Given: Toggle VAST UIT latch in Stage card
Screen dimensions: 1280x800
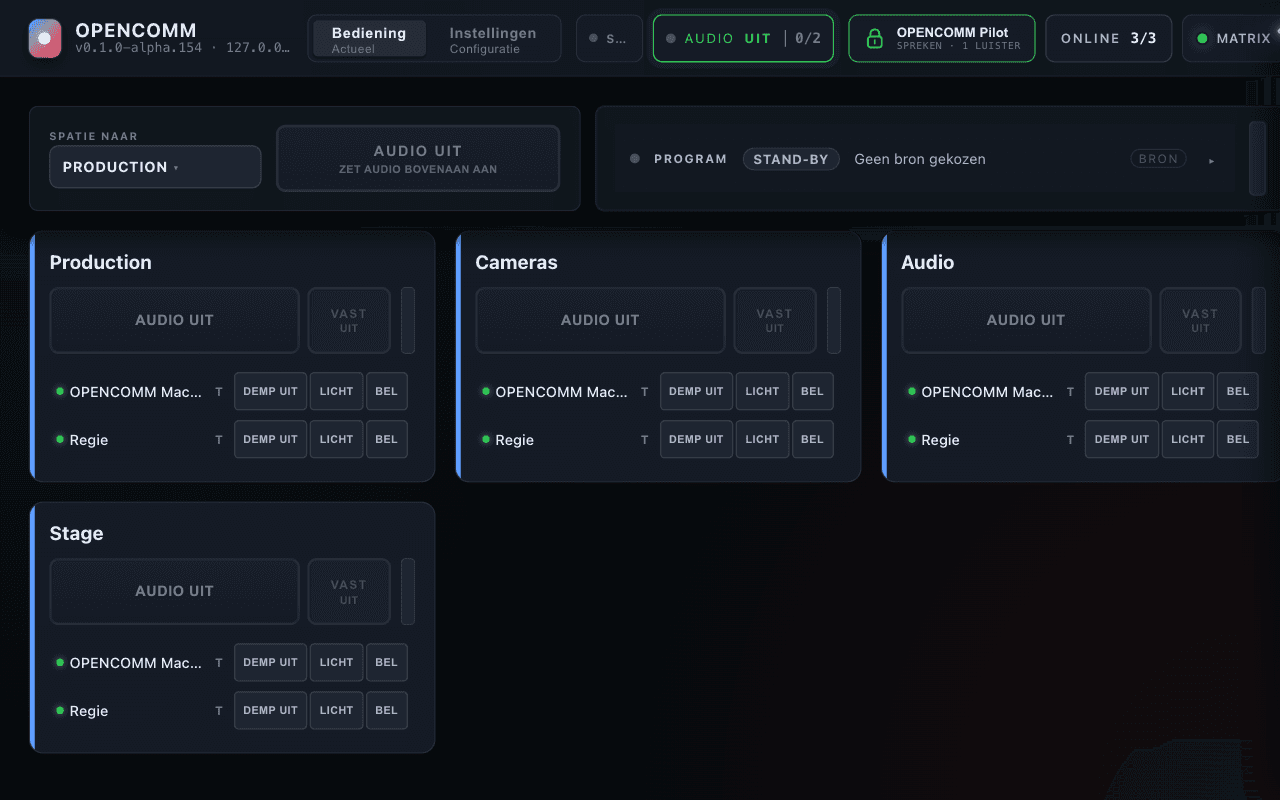Looking at the screenshot, I should 349,591.
